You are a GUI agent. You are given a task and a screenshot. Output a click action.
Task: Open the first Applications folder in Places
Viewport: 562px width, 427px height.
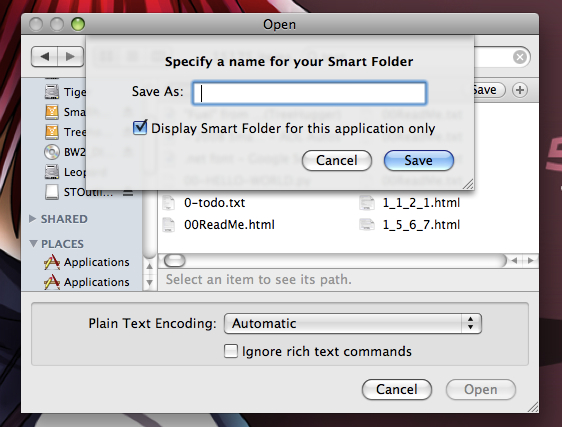(x=86, y=262)
